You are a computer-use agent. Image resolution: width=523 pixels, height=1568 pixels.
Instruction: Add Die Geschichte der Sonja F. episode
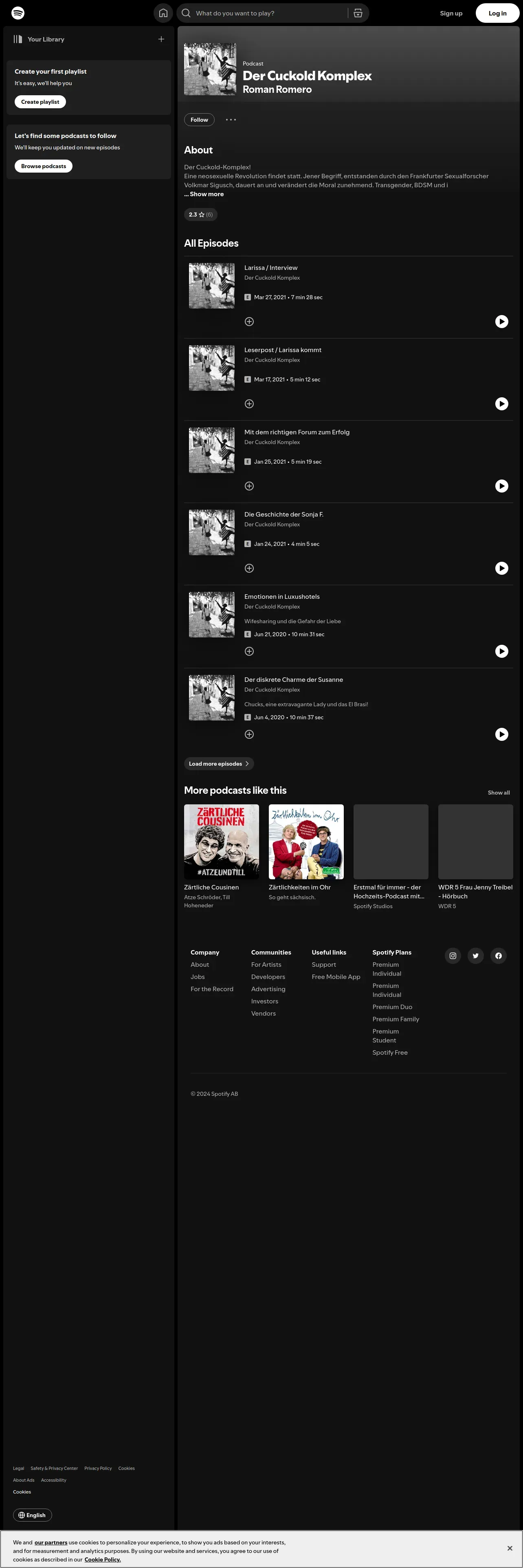(249, 568)
